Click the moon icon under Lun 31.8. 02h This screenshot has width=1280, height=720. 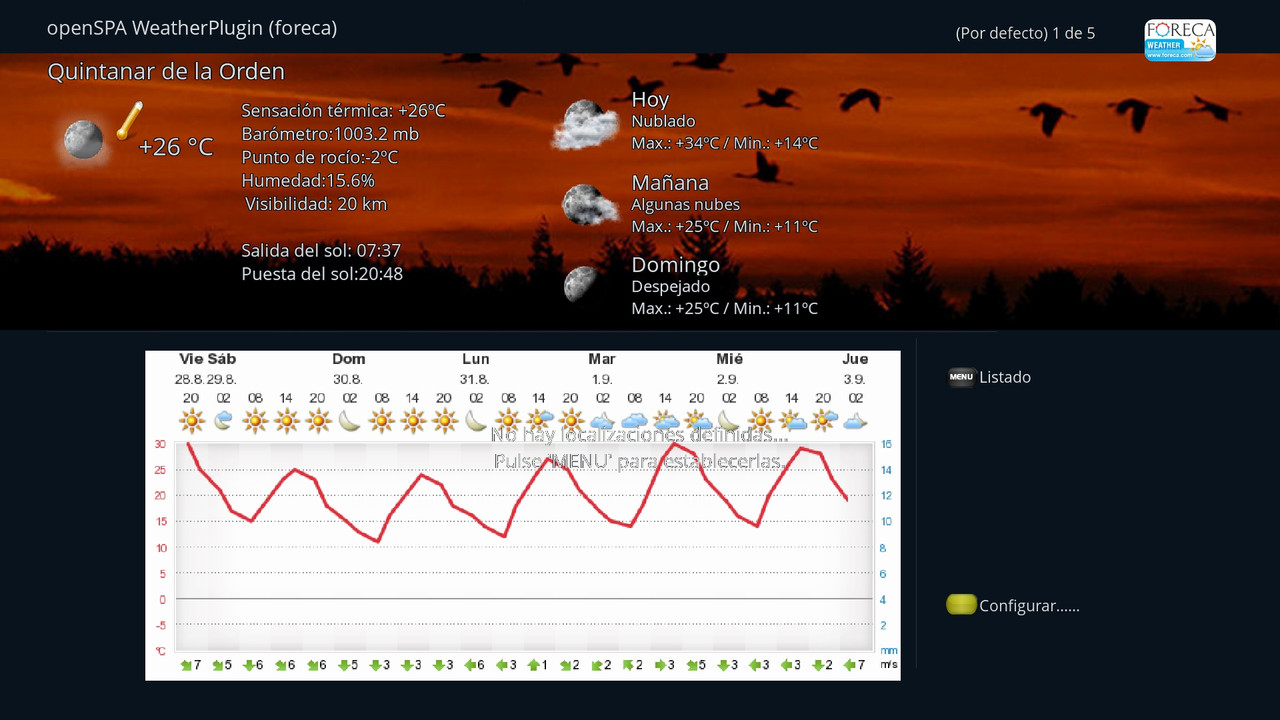point(476,421)
